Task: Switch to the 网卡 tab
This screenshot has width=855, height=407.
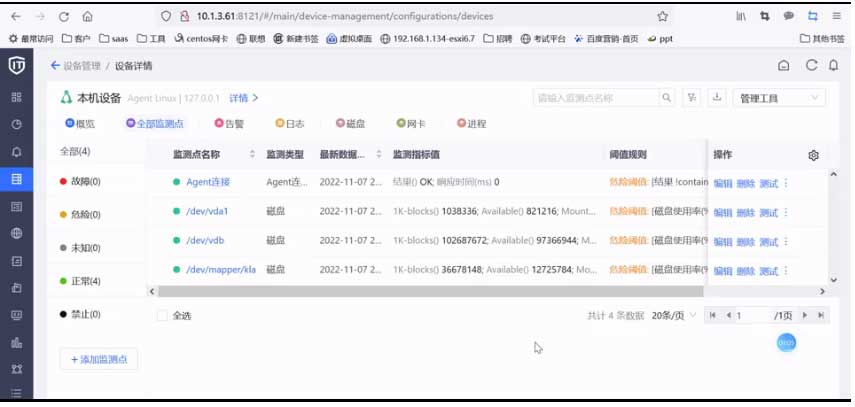Action: (411, 124)
